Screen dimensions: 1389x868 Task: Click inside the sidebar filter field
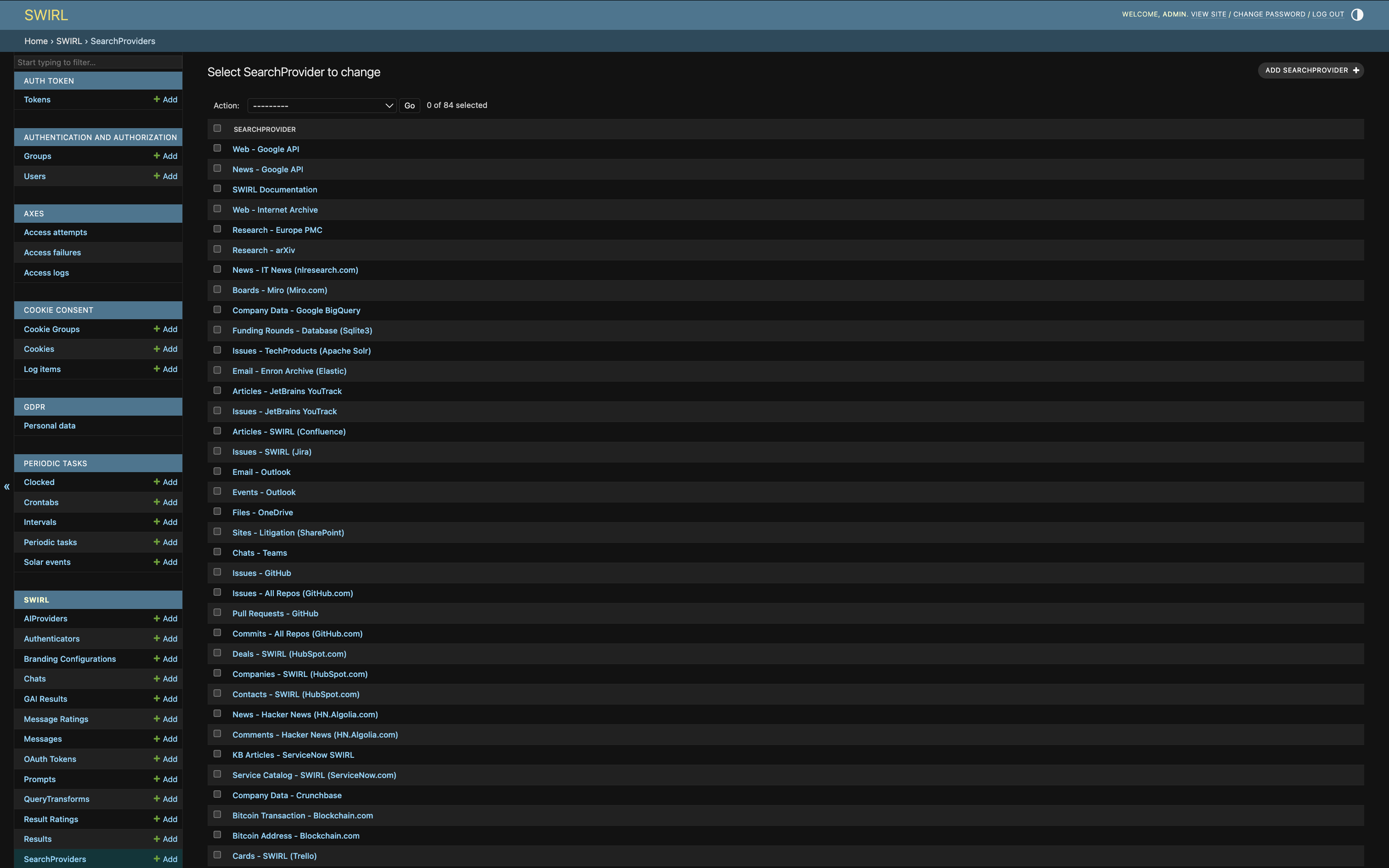point(97,62)
